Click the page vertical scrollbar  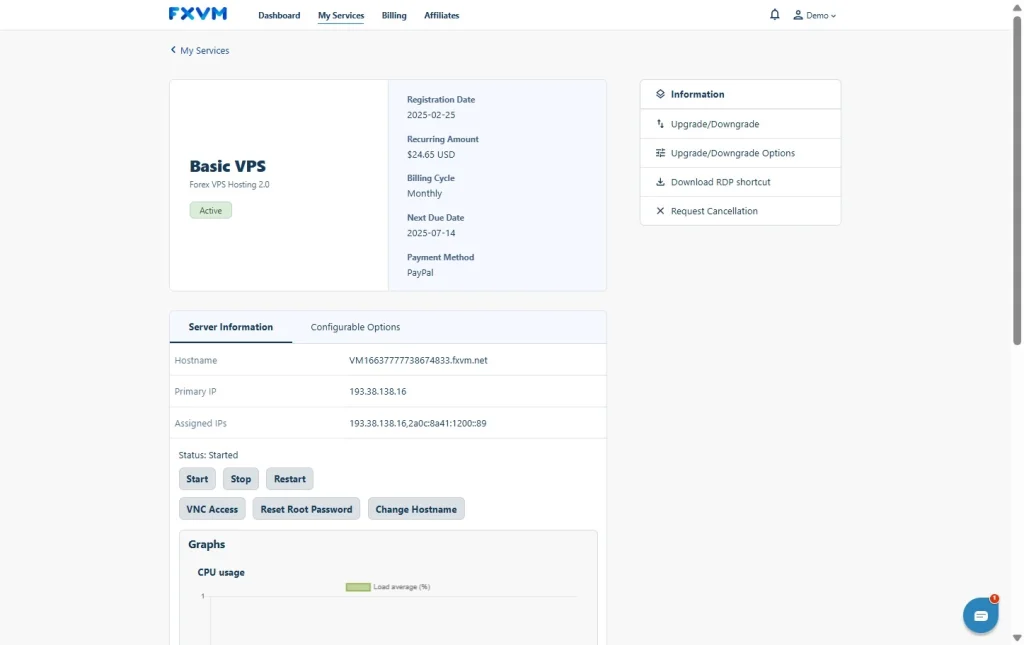pos(1017,180)
